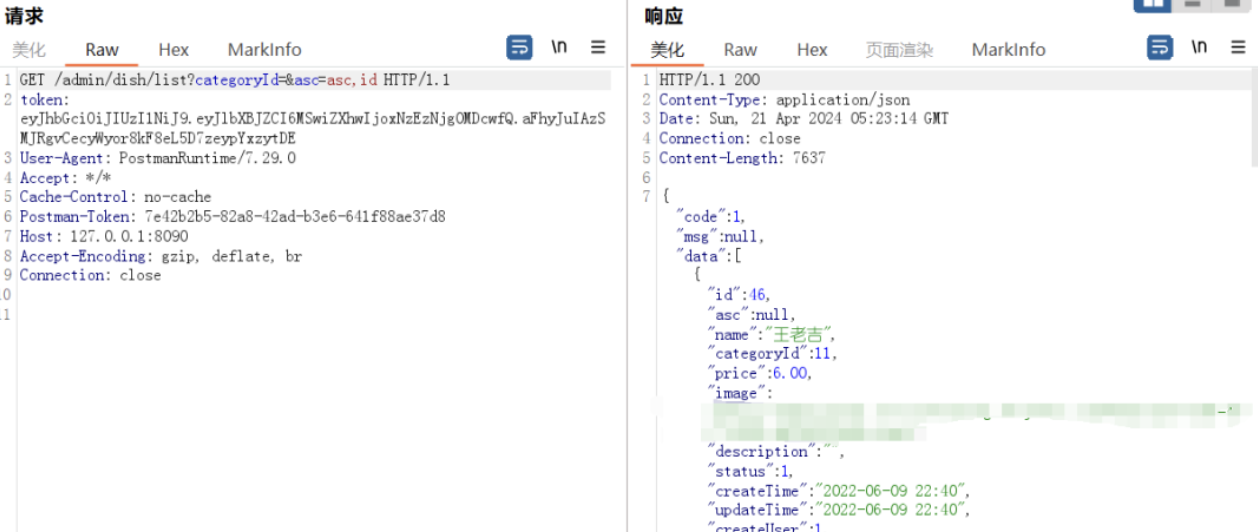Open the response panel hamburger menu

(x=1238, y=47)
